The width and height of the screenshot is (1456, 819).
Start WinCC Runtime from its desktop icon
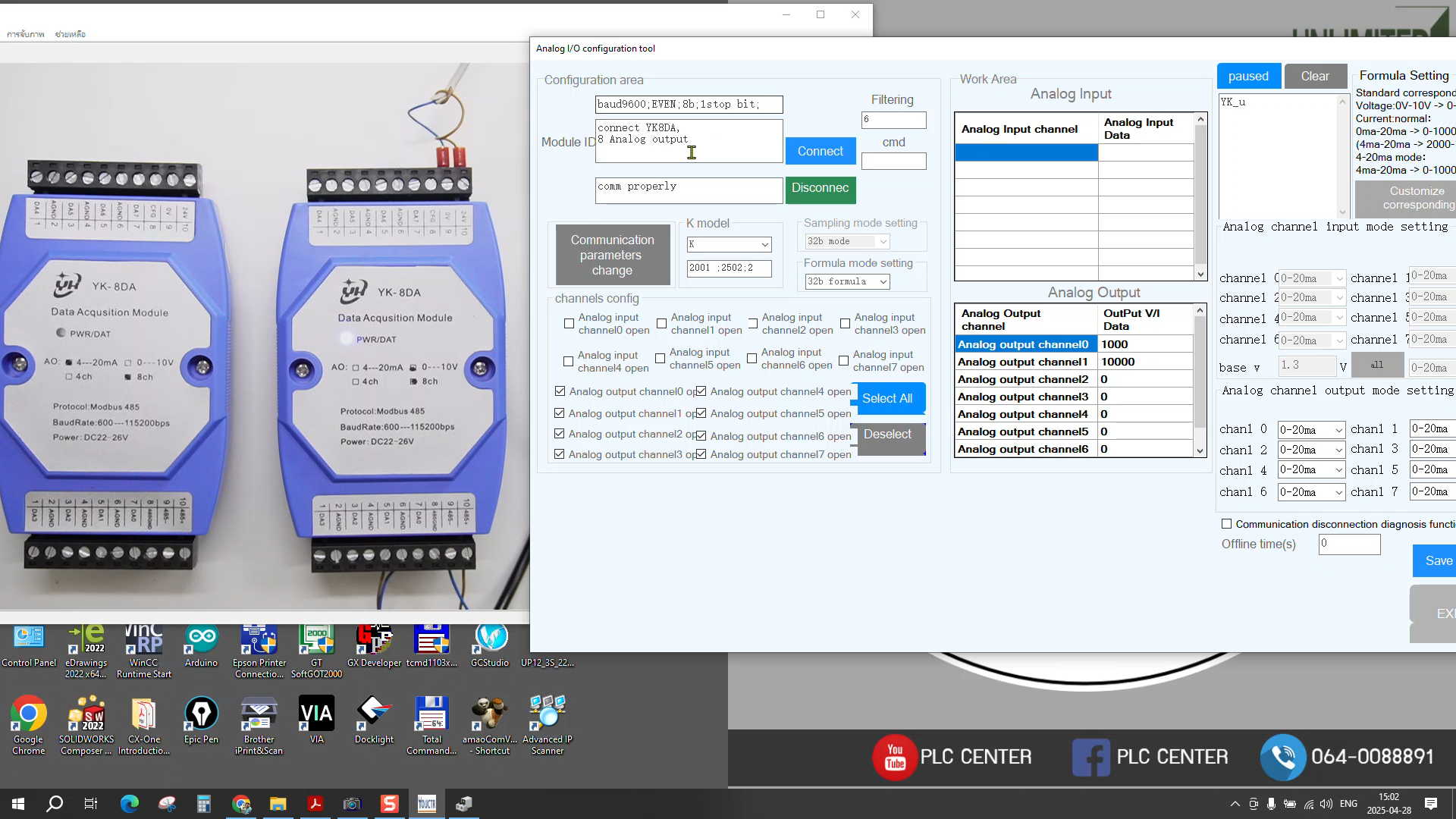(x=143, y=639)
